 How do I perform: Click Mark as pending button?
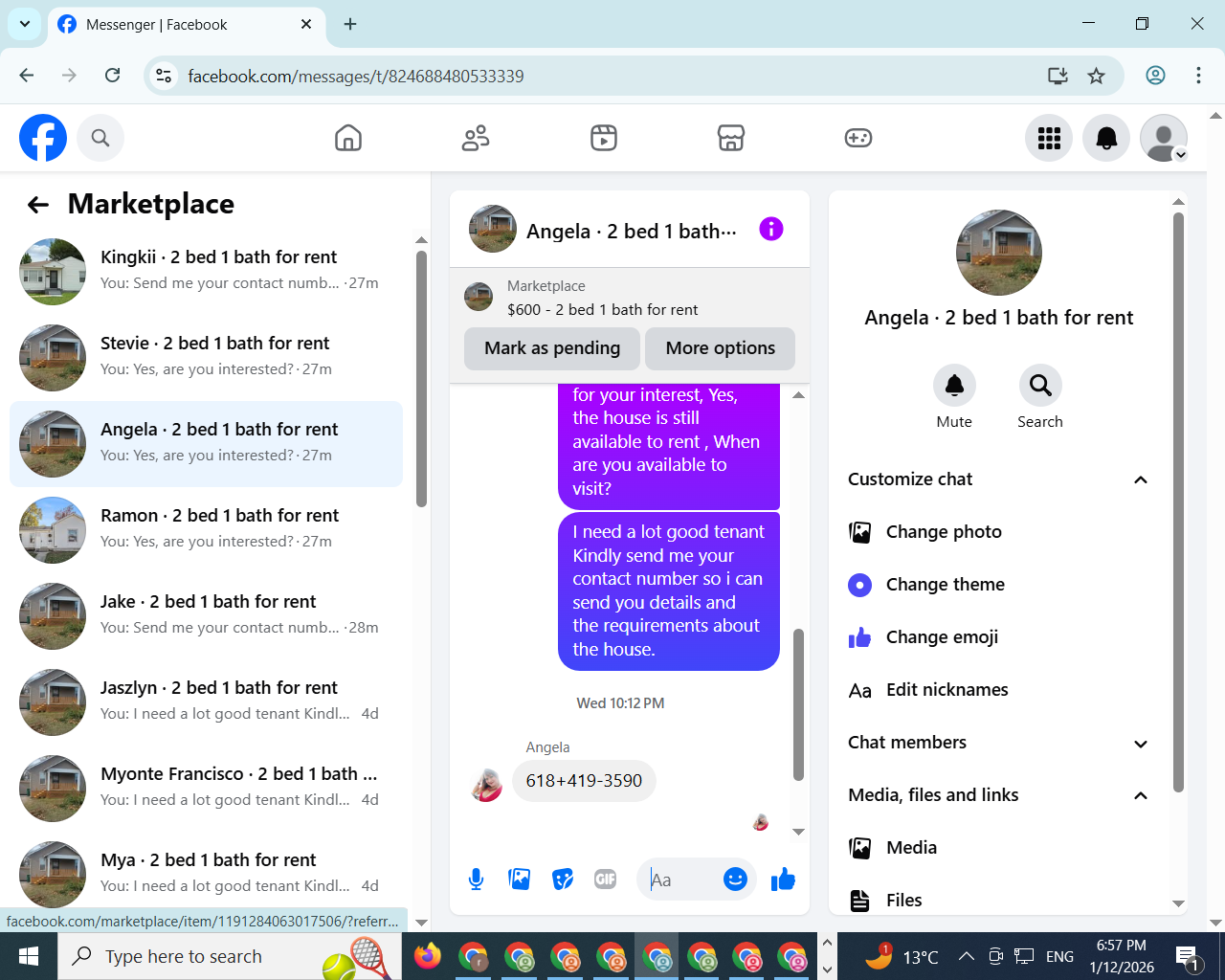point(552,348)
